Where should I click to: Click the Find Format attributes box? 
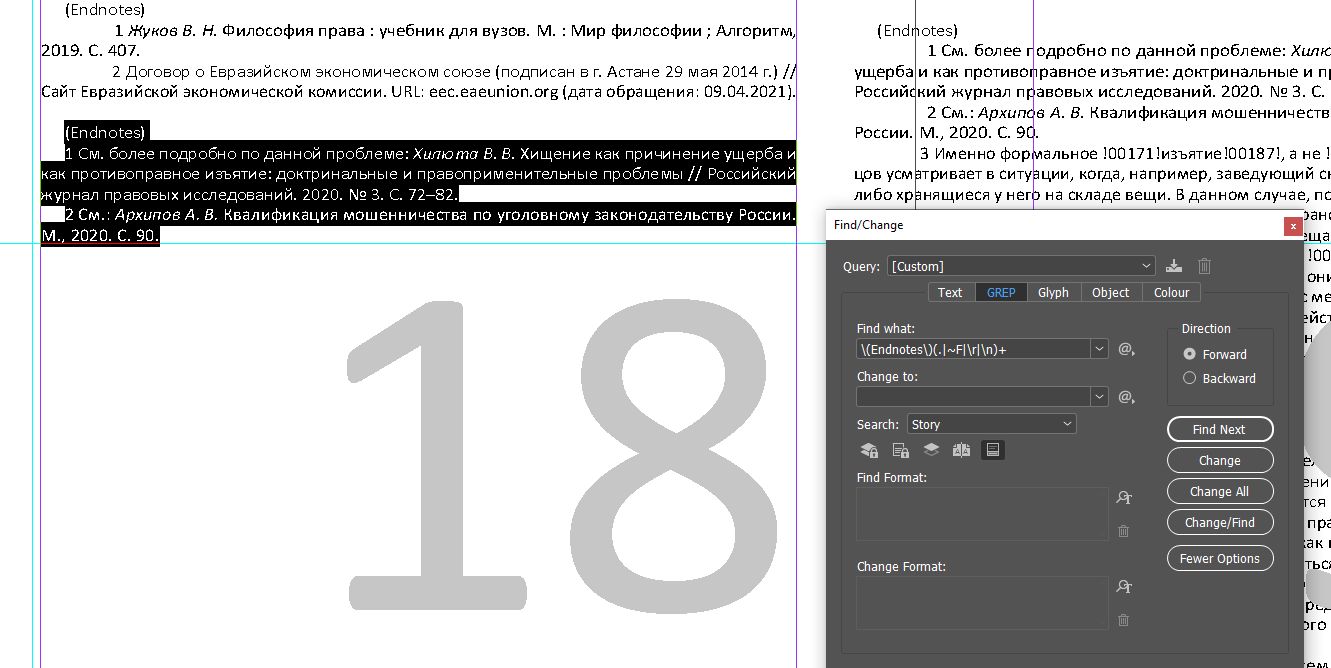coord(982,514)
